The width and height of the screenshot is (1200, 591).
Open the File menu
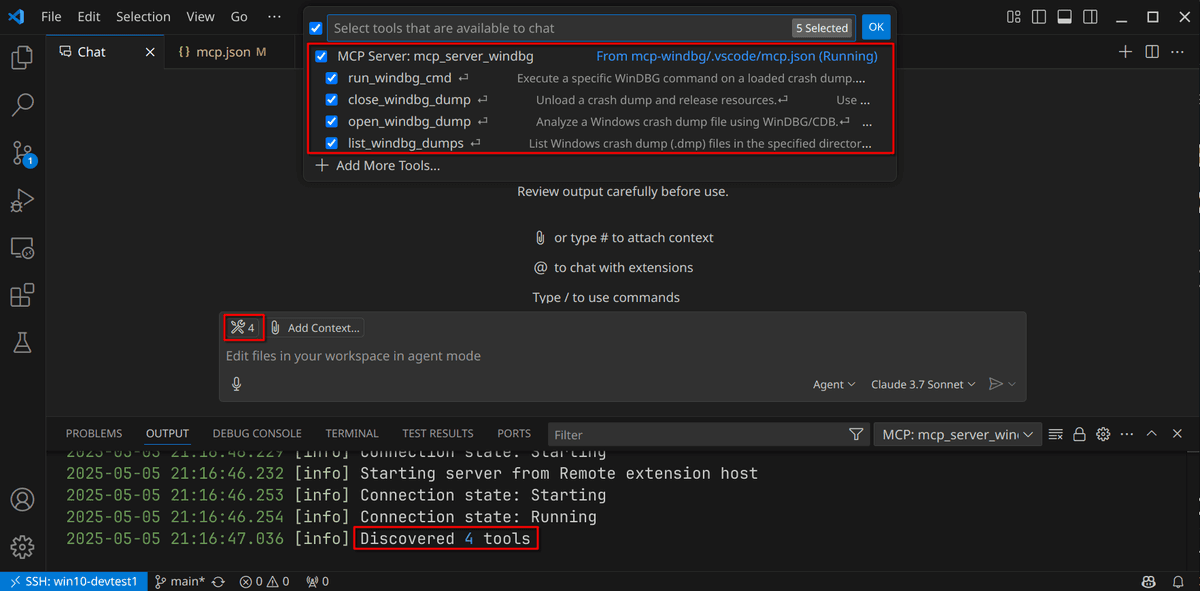click(x=51, y=17)
